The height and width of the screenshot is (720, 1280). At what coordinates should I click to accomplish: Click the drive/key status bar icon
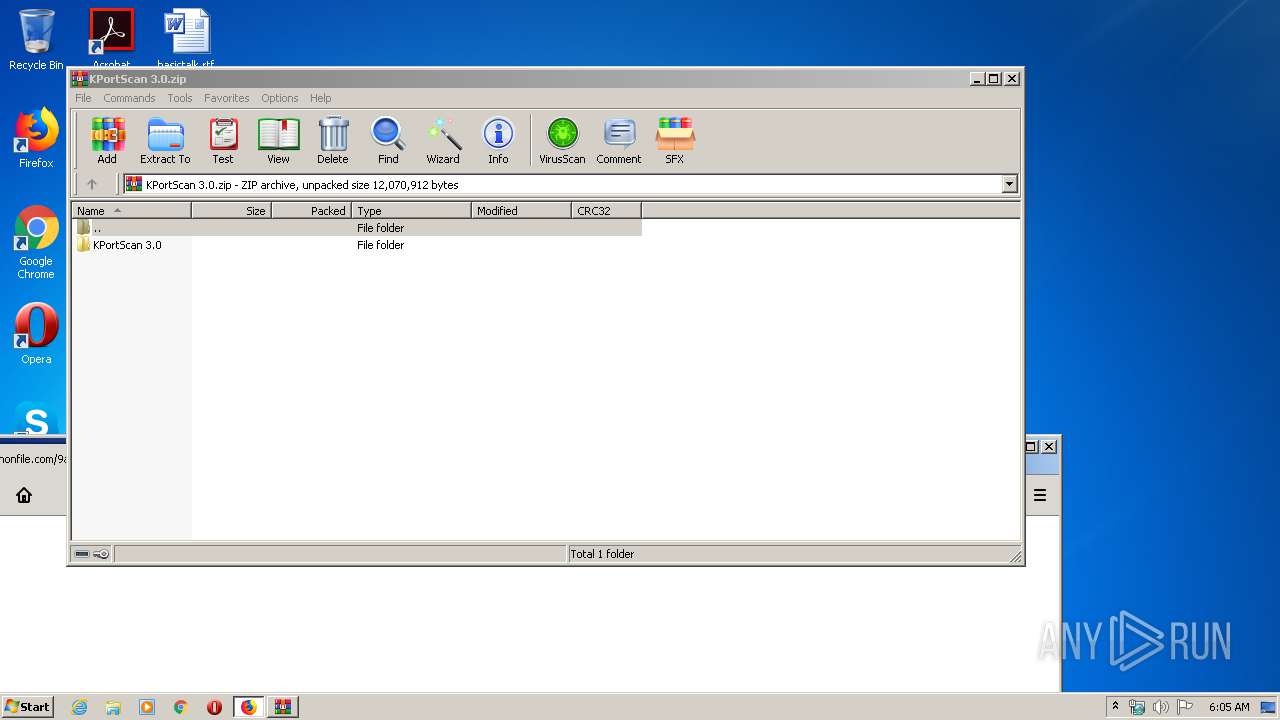pos(92,554)
